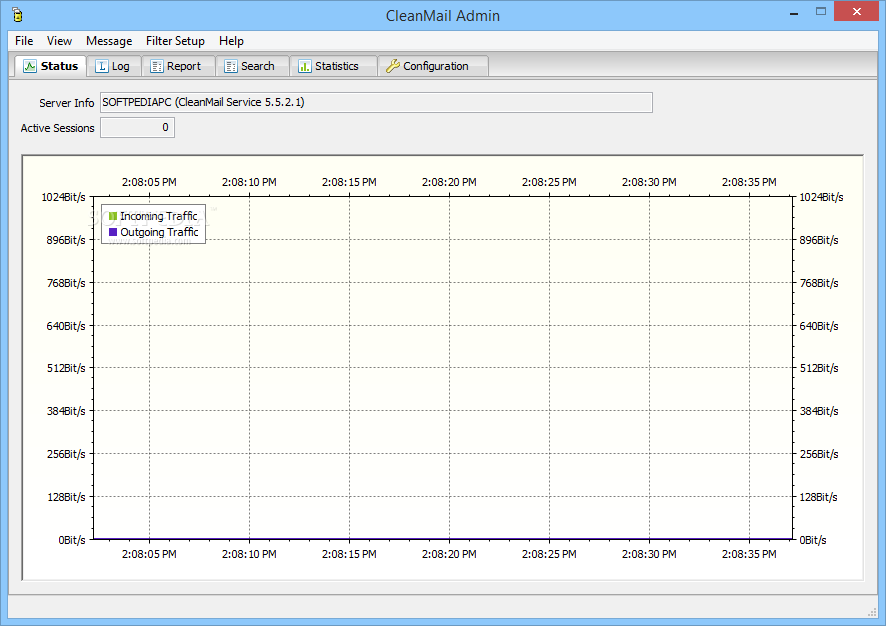886x626 pixels.
Task: Click the top 2:08:05 PM time label
Action: tap(149, 182)
